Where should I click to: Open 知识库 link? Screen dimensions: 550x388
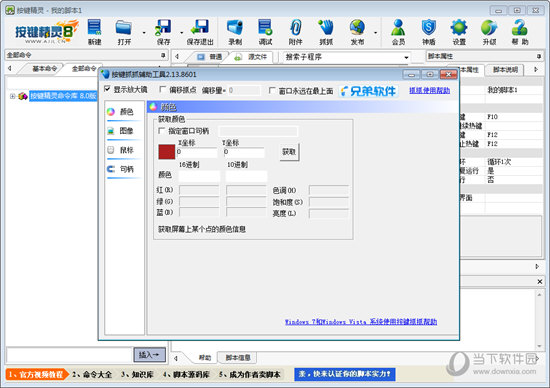click(137, 374)
